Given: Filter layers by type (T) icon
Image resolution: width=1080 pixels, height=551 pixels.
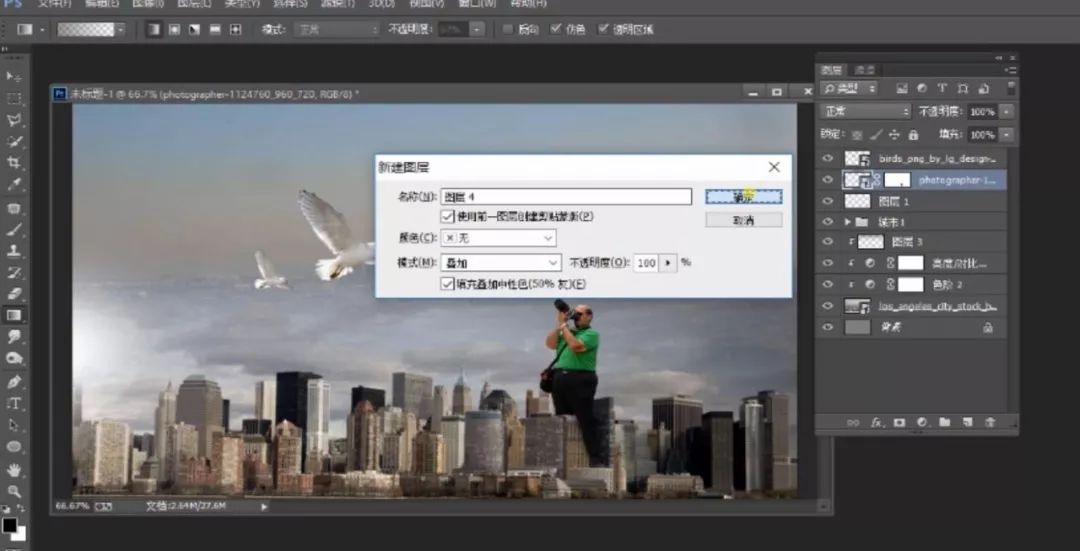Looking at the screenshot, I should click(942, 88).
